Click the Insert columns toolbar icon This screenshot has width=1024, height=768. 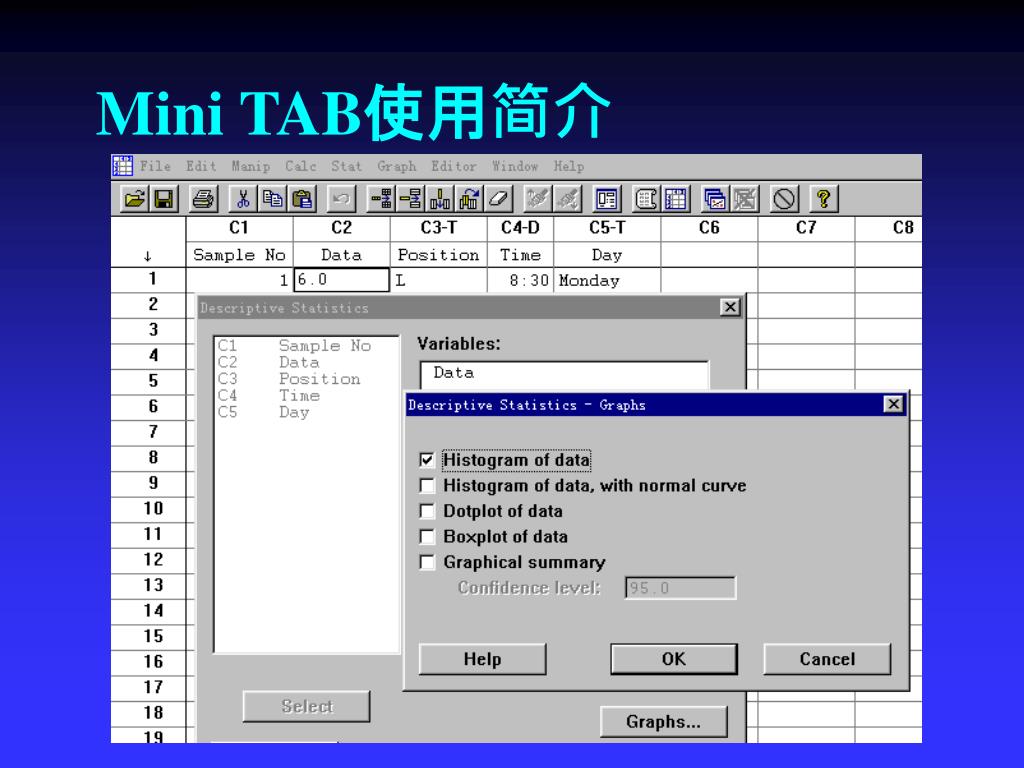(x=440, y=199)
